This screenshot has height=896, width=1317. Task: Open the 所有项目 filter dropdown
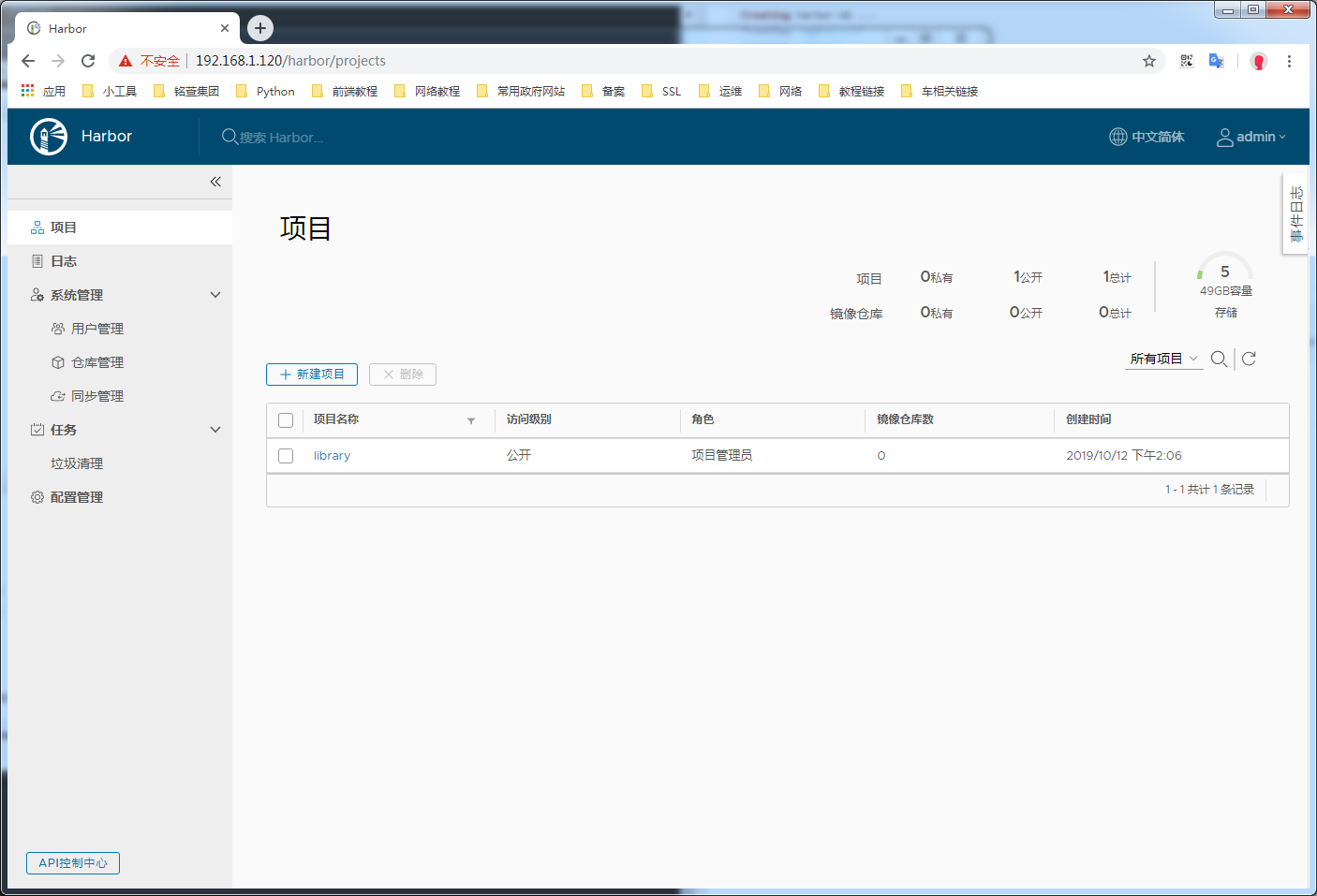[x=1163, y=359]
